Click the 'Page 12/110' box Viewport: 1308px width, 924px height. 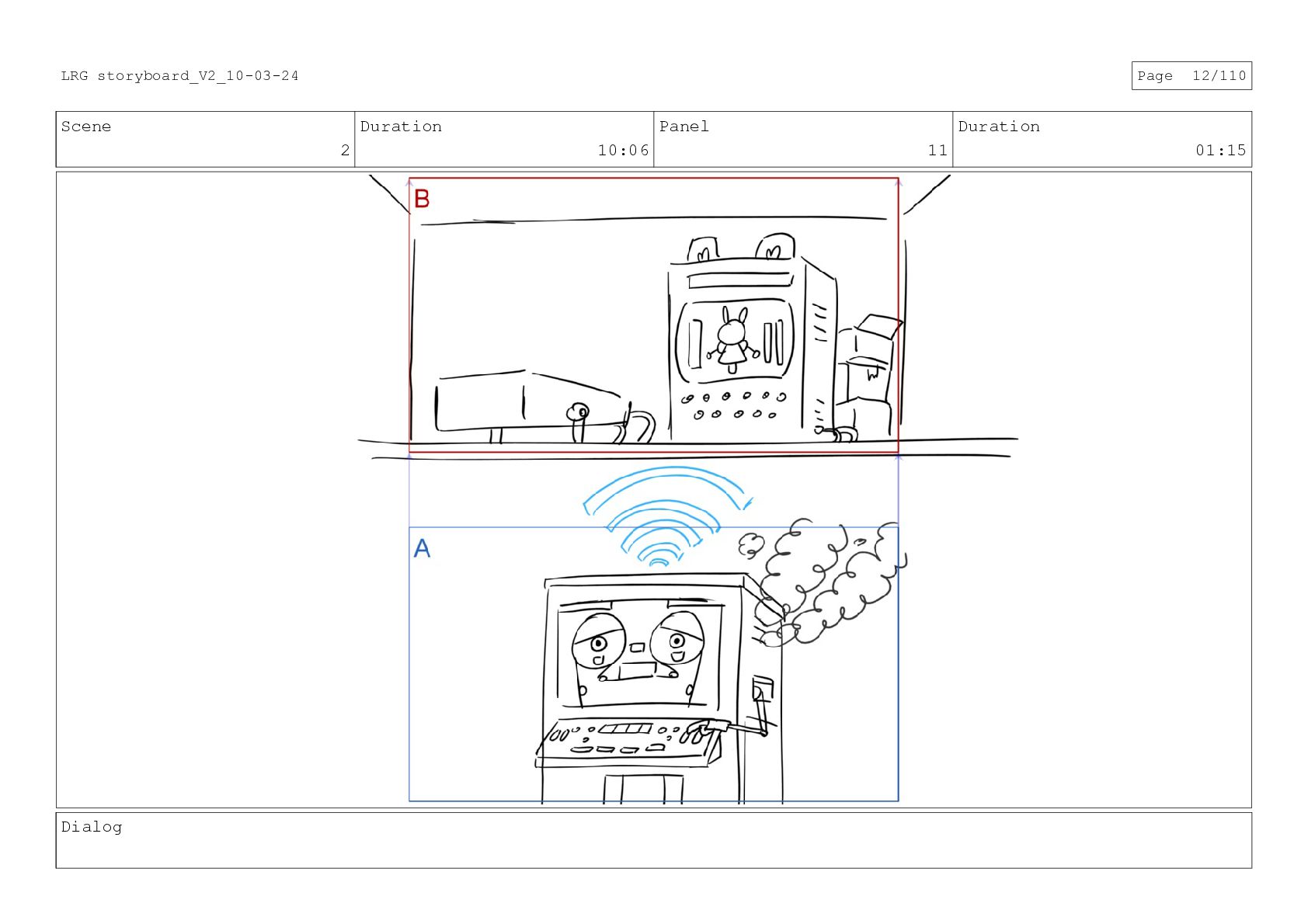(1191, 75)
